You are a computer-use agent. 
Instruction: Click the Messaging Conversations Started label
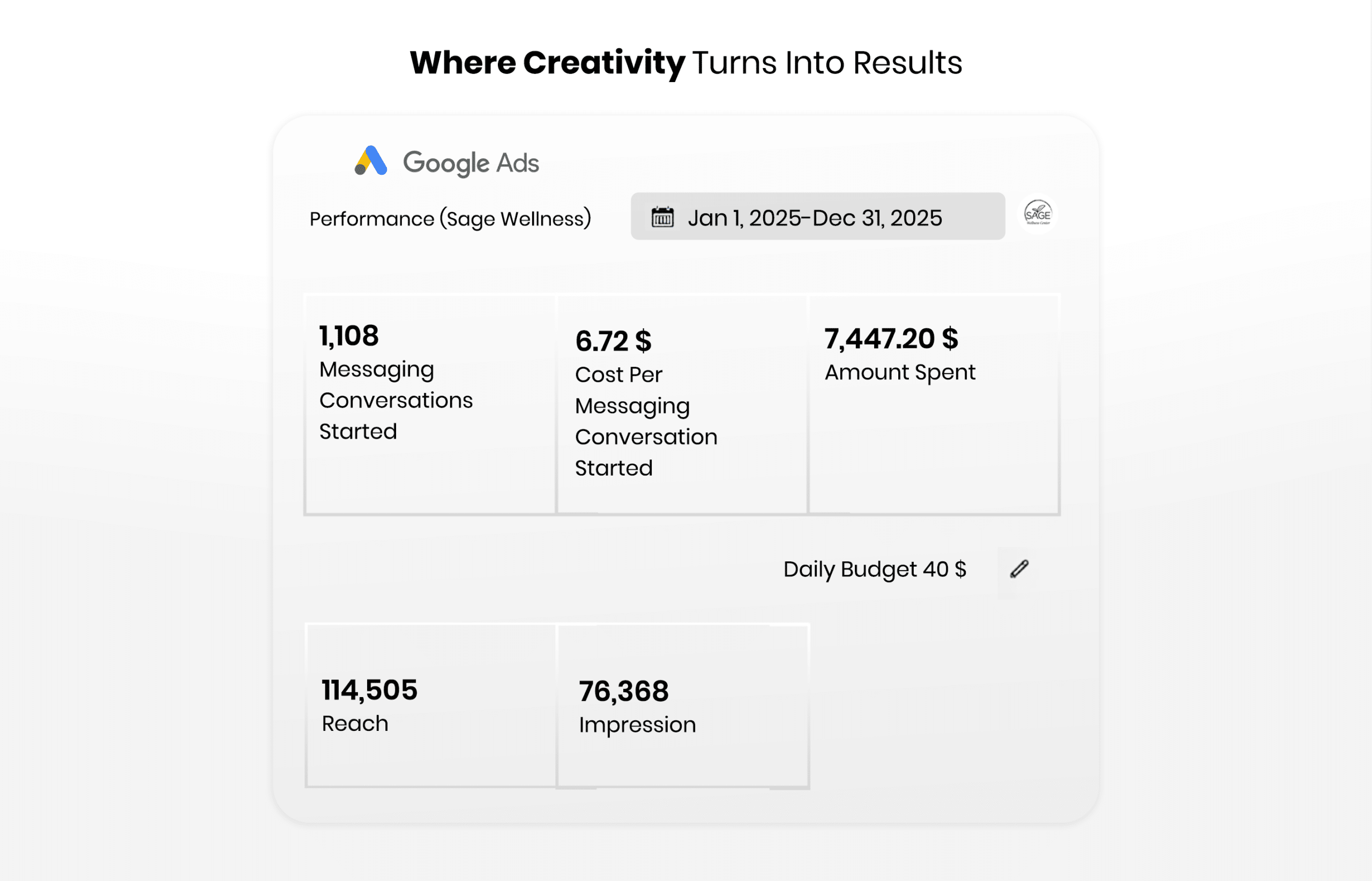tap(396, 401)
